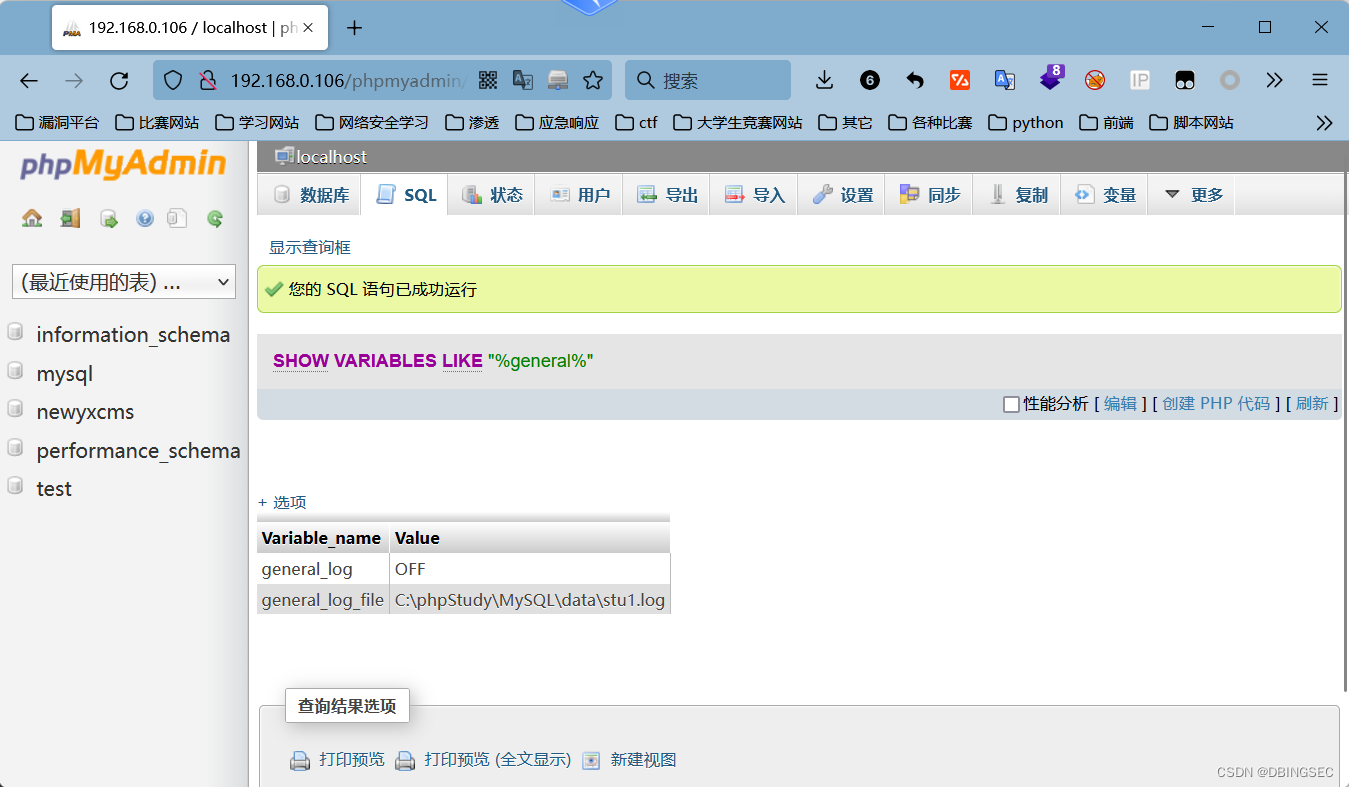This screenshot has height=787, width=1349.
Task: Switch to the SQL tab
Action: pos(404,195)
